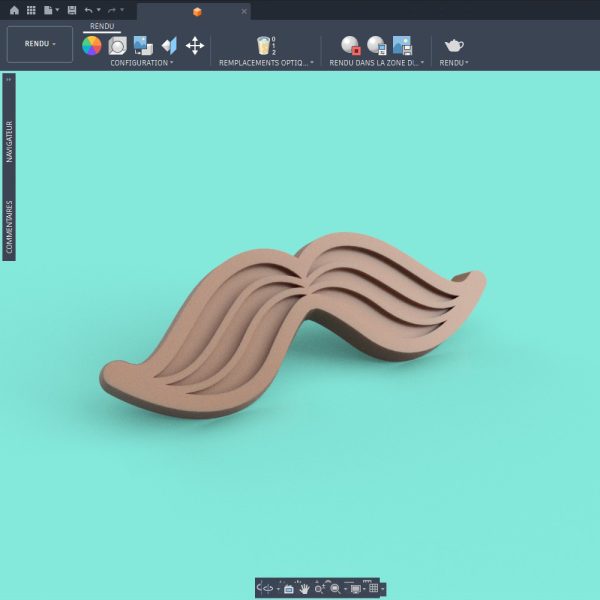Expand REMPLACEMENTS OPTIQ... dropdown
This screenshot has width=600, height=600.
(266, 63)
